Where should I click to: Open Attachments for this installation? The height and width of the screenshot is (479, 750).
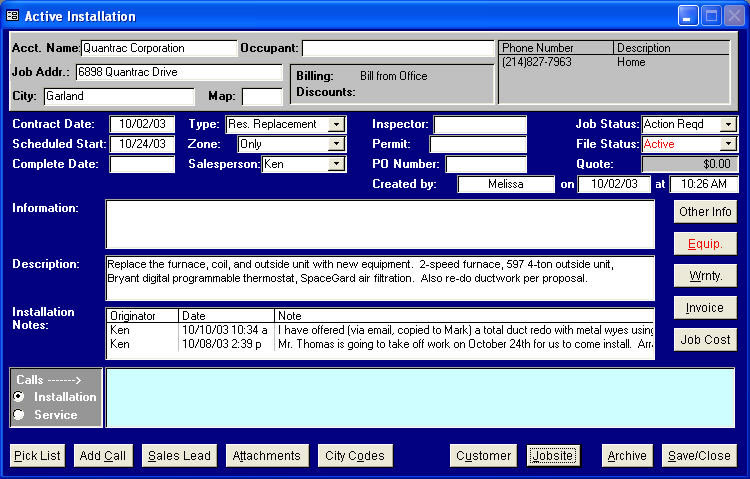[x=267, y=456]
